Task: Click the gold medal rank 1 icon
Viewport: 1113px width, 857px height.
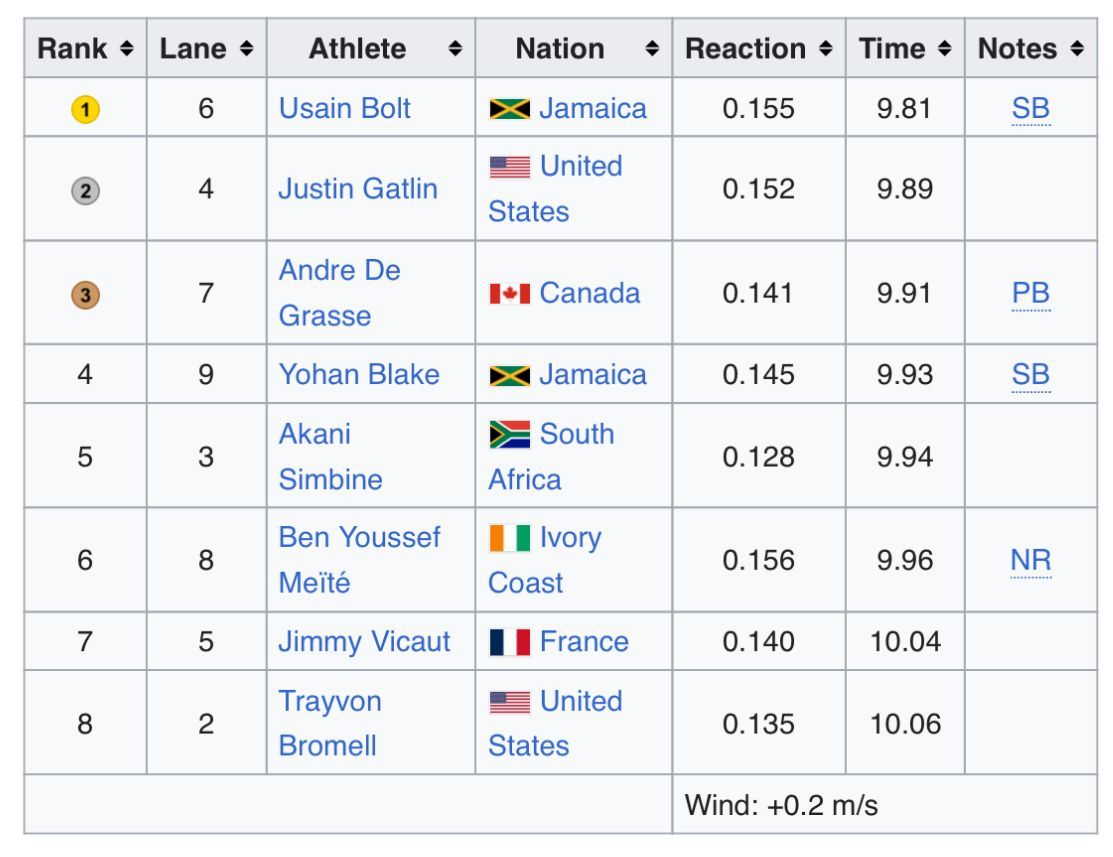Action: tap(85, 110)
